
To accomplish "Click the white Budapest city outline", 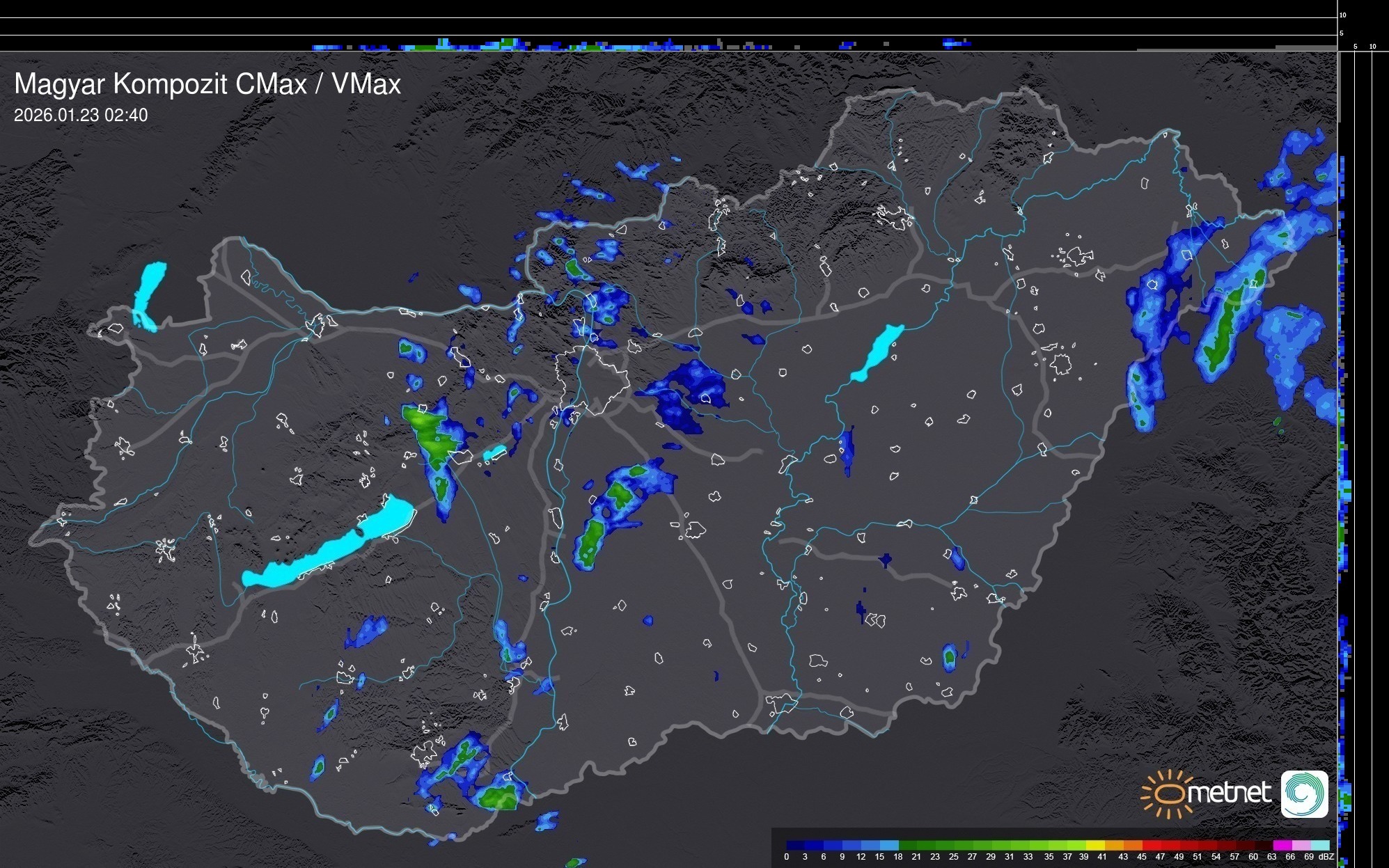I will click(x=592, y=379).
